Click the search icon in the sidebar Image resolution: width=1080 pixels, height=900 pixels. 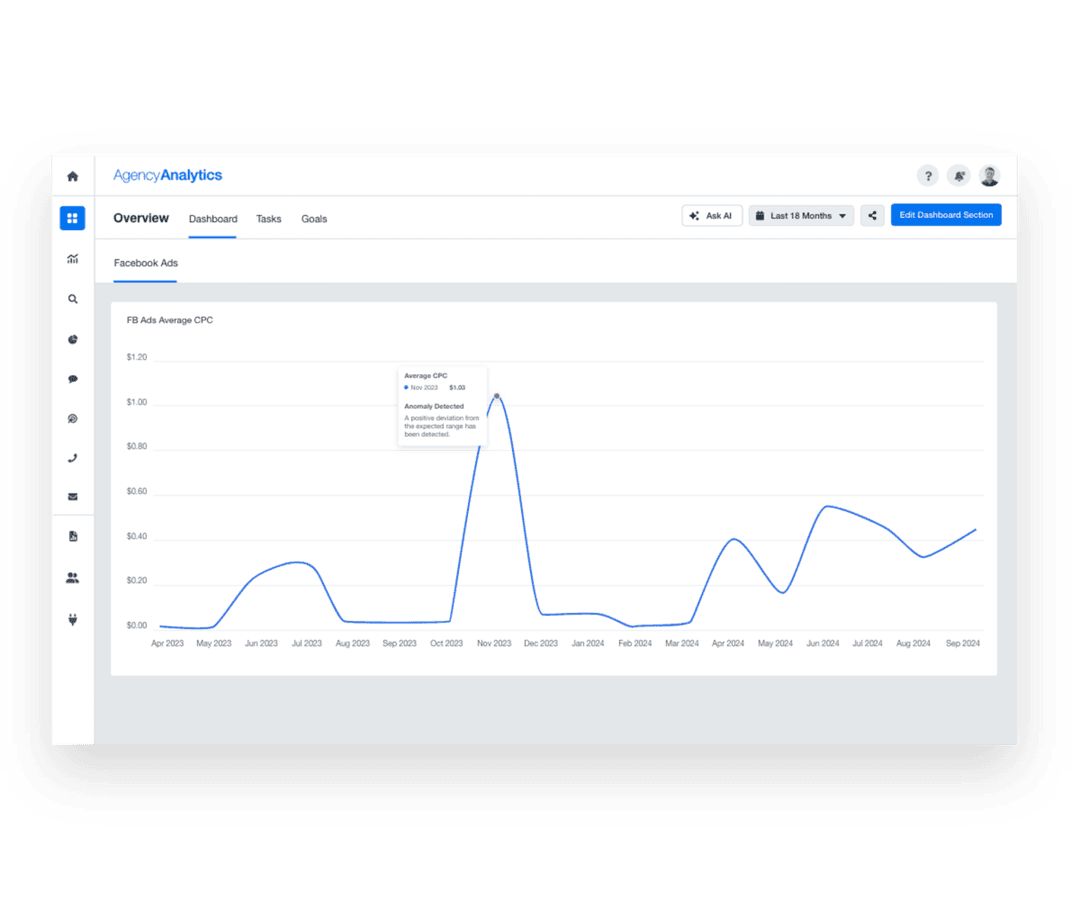coord(72,298)
